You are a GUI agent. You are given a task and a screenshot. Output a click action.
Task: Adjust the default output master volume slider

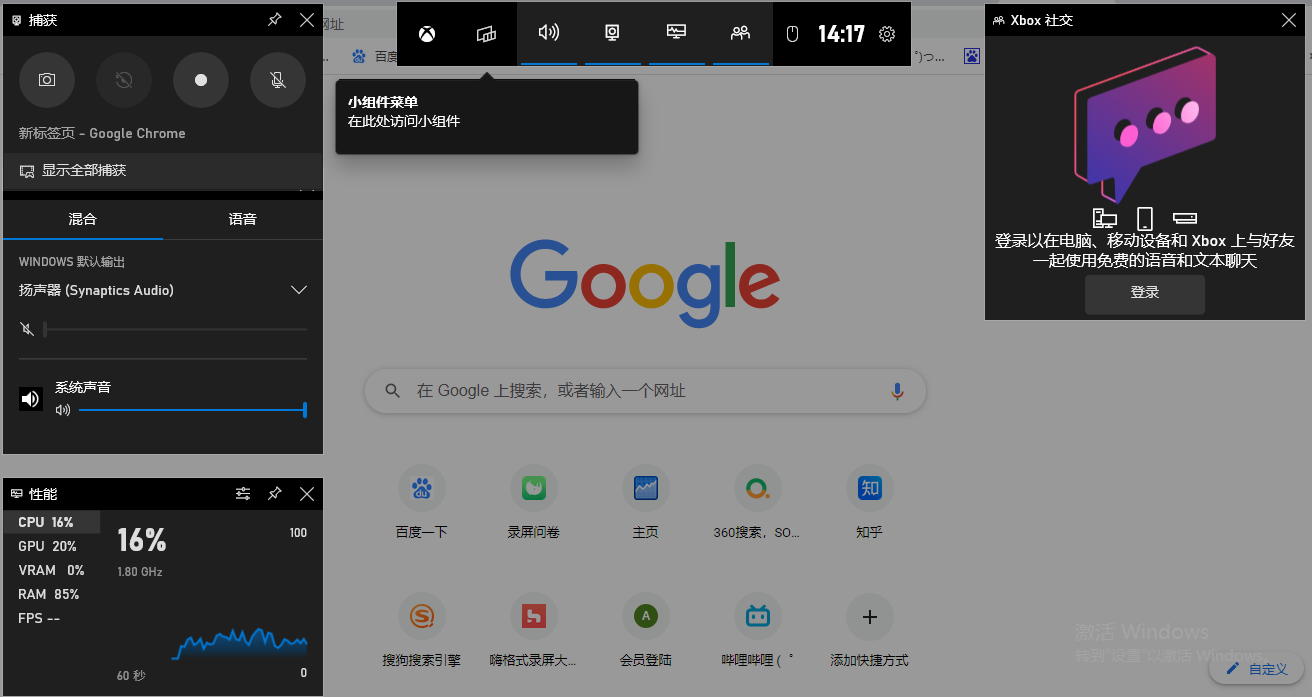click(x=175, y=329)
